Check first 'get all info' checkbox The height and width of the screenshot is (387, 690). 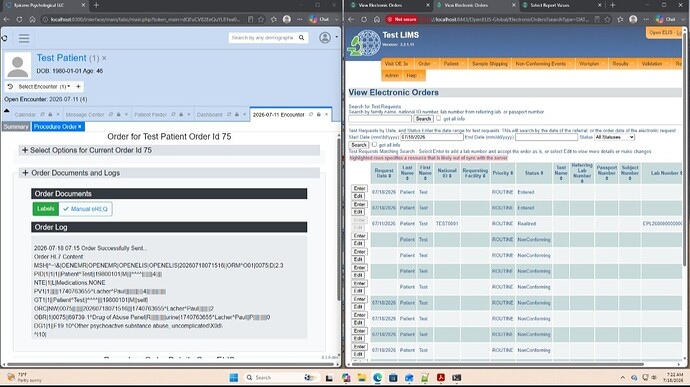pos(438,118)
